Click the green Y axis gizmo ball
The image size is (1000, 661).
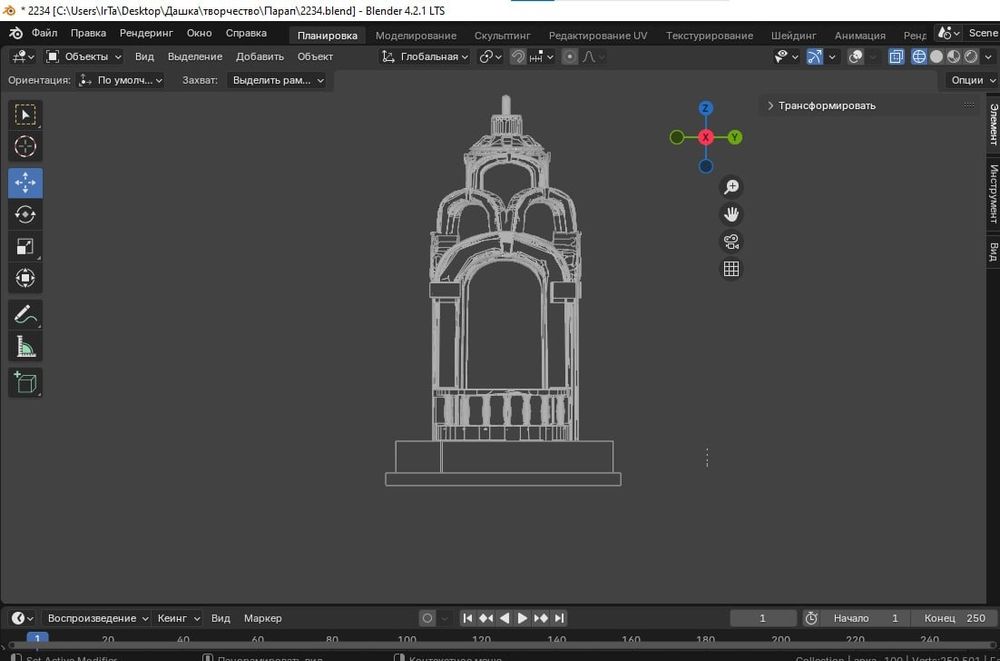[735, 137]
